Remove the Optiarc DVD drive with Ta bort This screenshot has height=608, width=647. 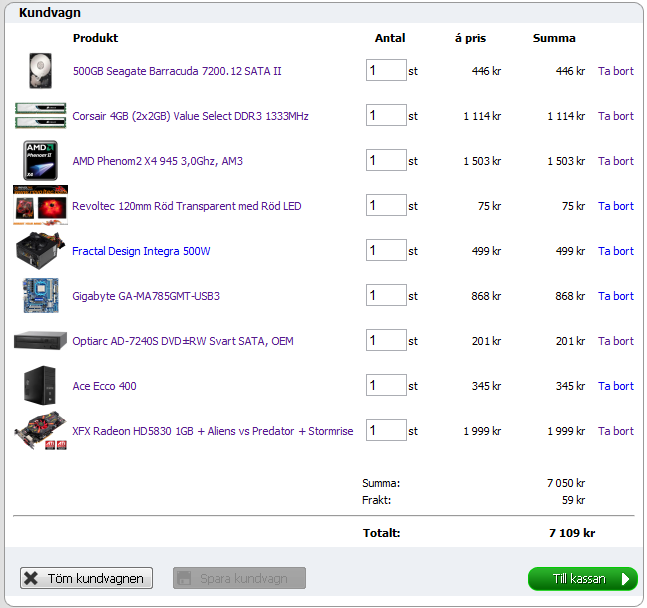point(615,341)
